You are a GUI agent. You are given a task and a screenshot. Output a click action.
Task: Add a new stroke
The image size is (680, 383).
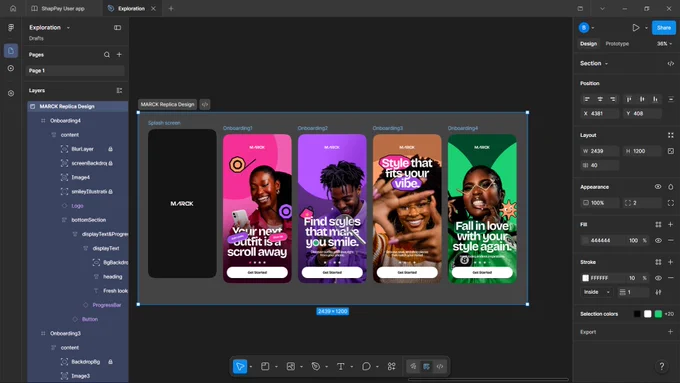tap(670, 262)
